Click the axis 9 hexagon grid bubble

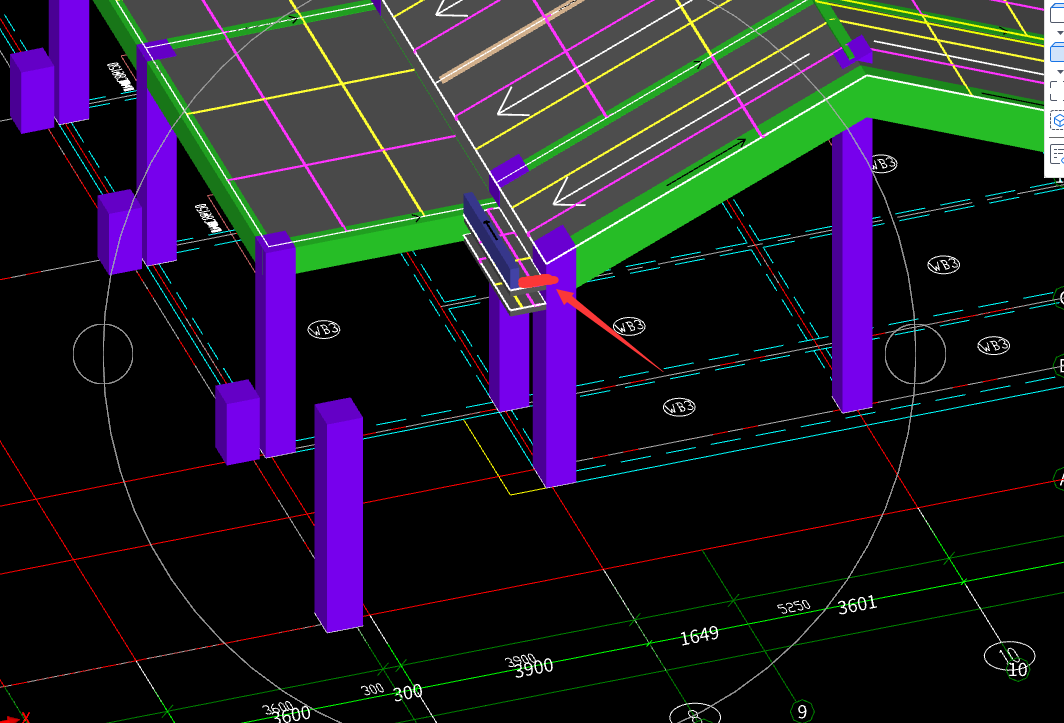click(802, 711)
